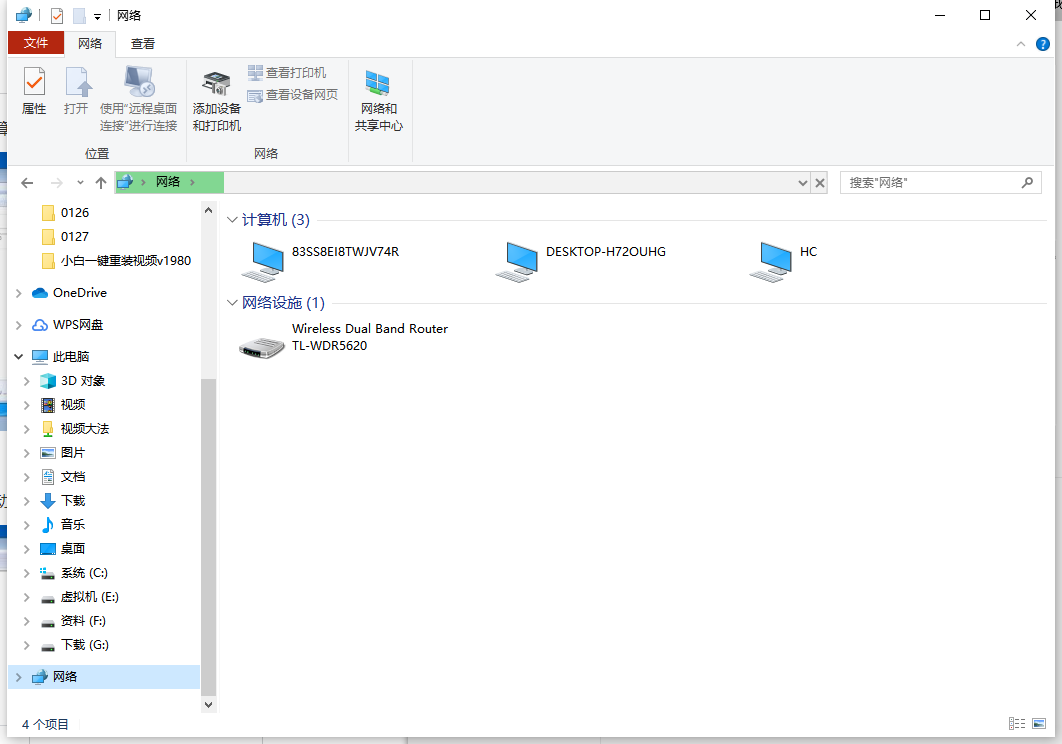The image size is (1062, 744).
Task: Select the HC computer
Action: 784,261
